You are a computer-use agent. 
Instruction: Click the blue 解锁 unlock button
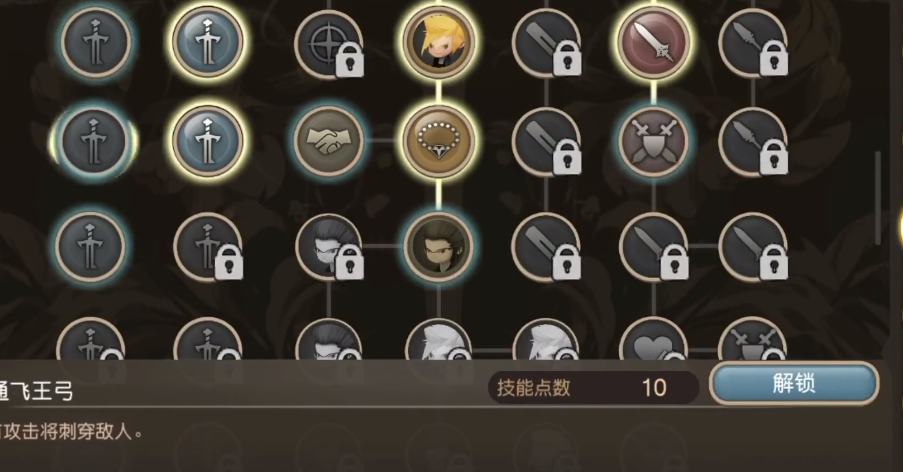tap(794, 383)
